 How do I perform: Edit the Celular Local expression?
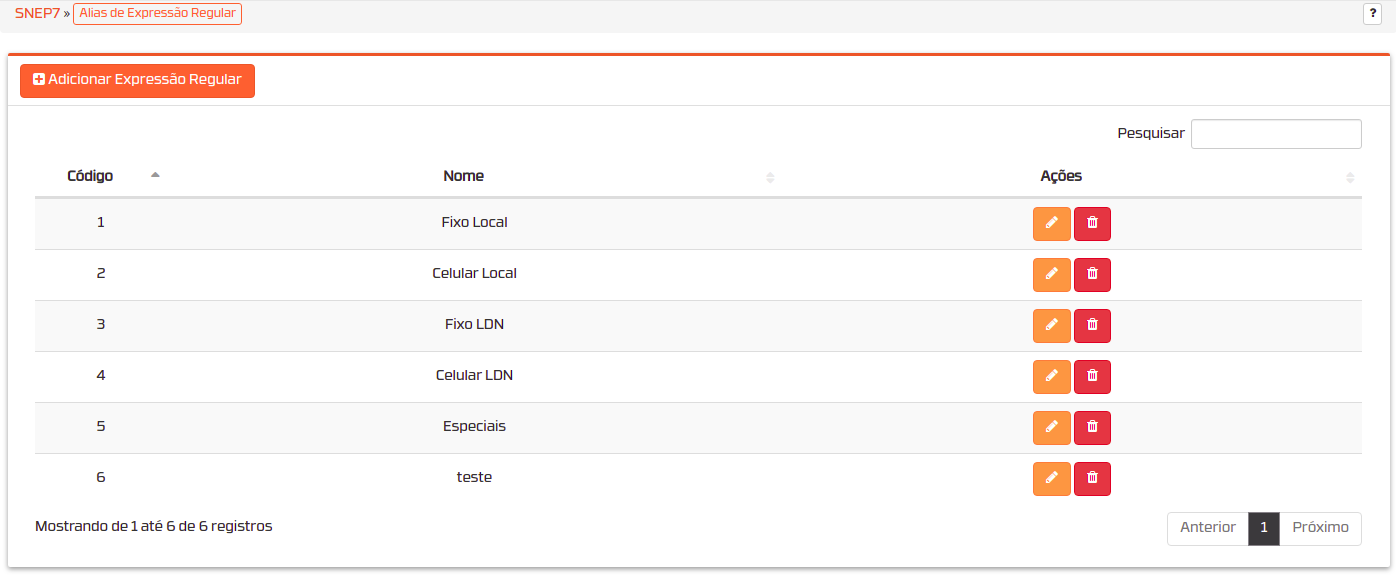point(1051,275)
